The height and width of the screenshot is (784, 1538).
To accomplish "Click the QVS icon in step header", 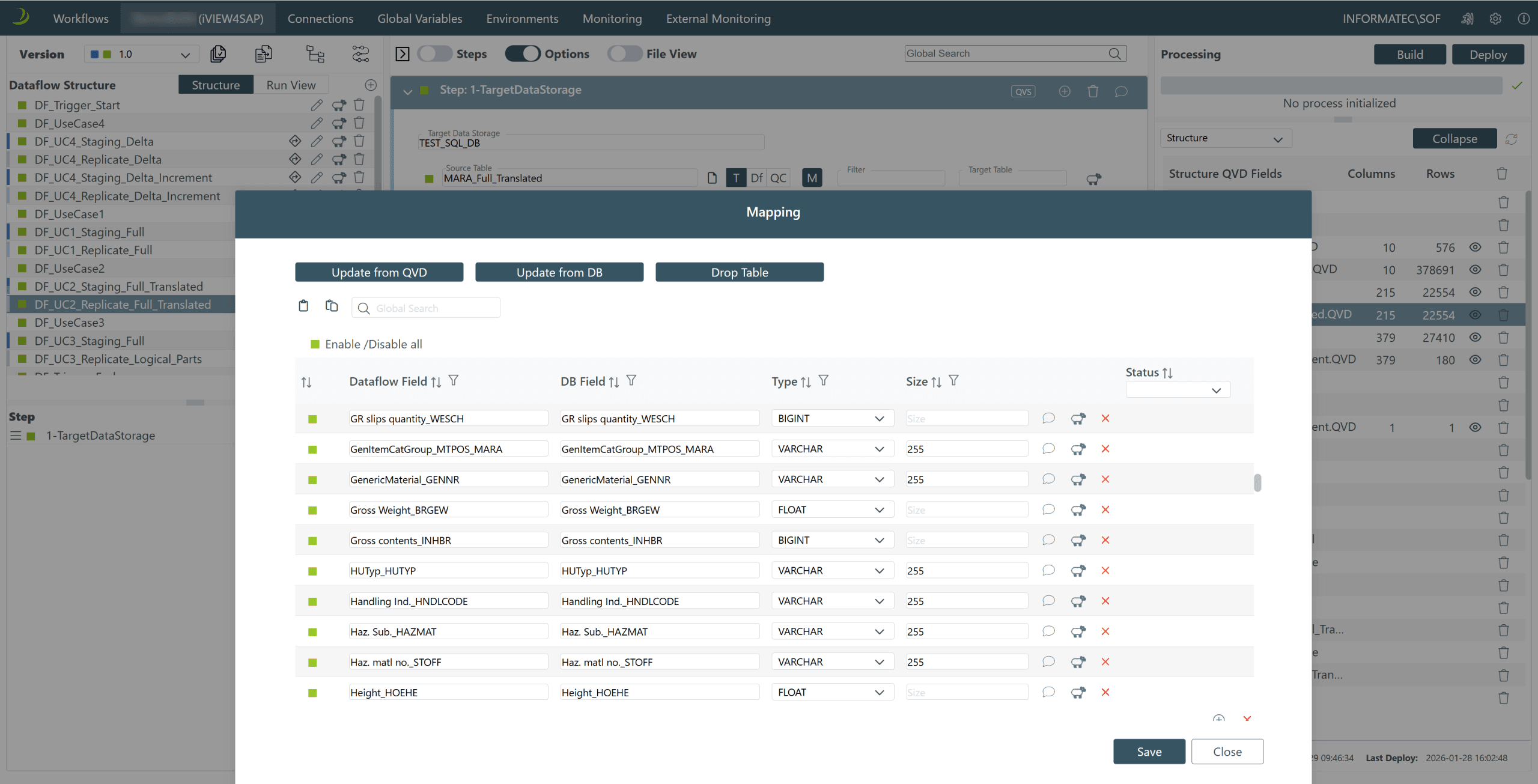I will pyautogui.click(x=1023, y=91).
